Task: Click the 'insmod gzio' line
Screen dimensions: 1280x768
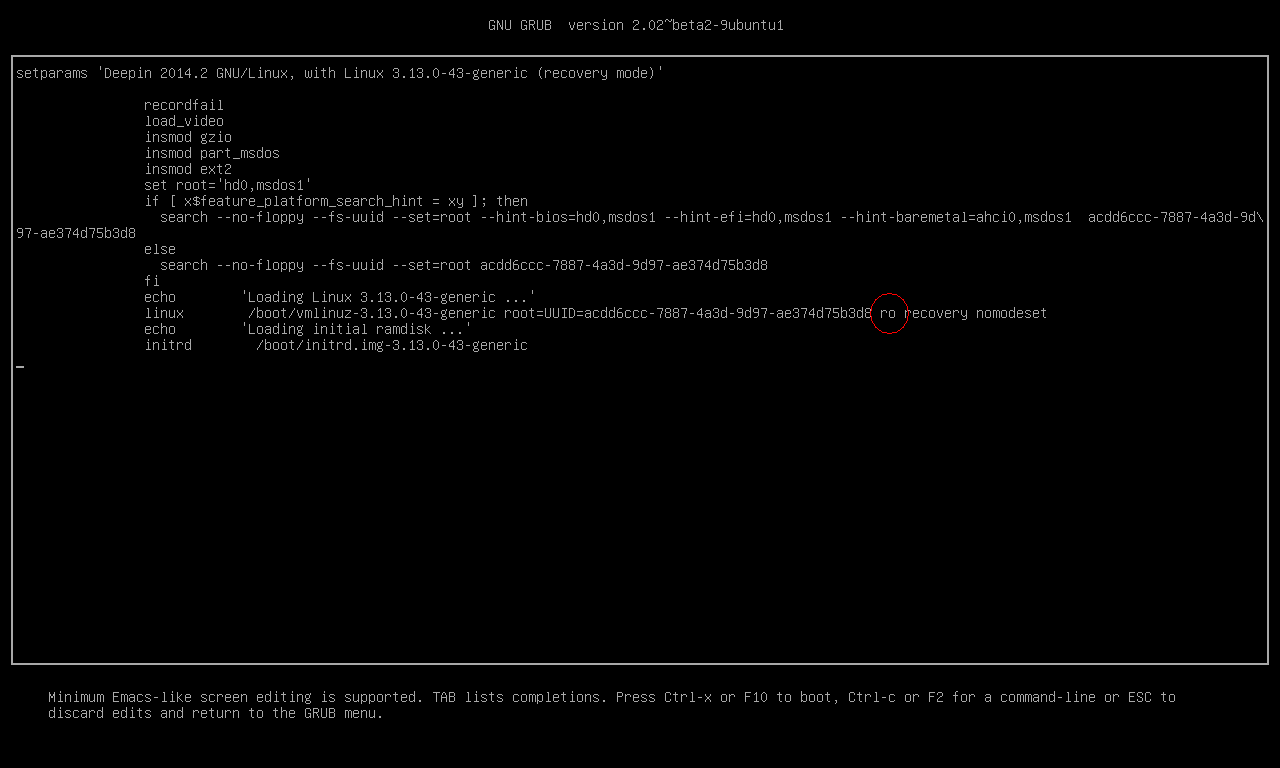Action: click(x=188, y=137)
